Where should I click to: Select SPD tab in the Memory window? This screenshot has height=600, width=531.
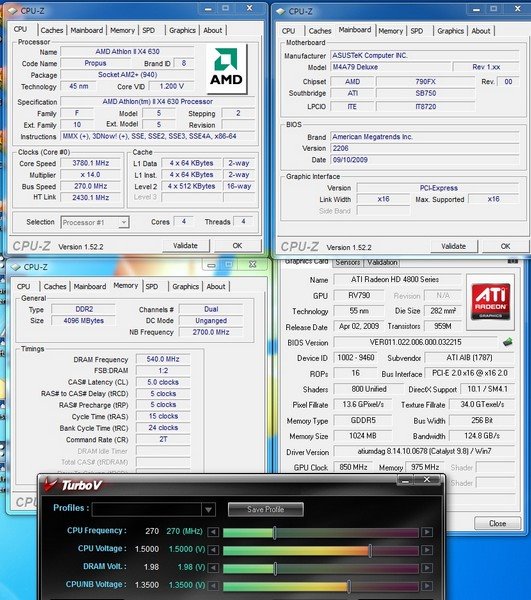[x=152, y=287]
